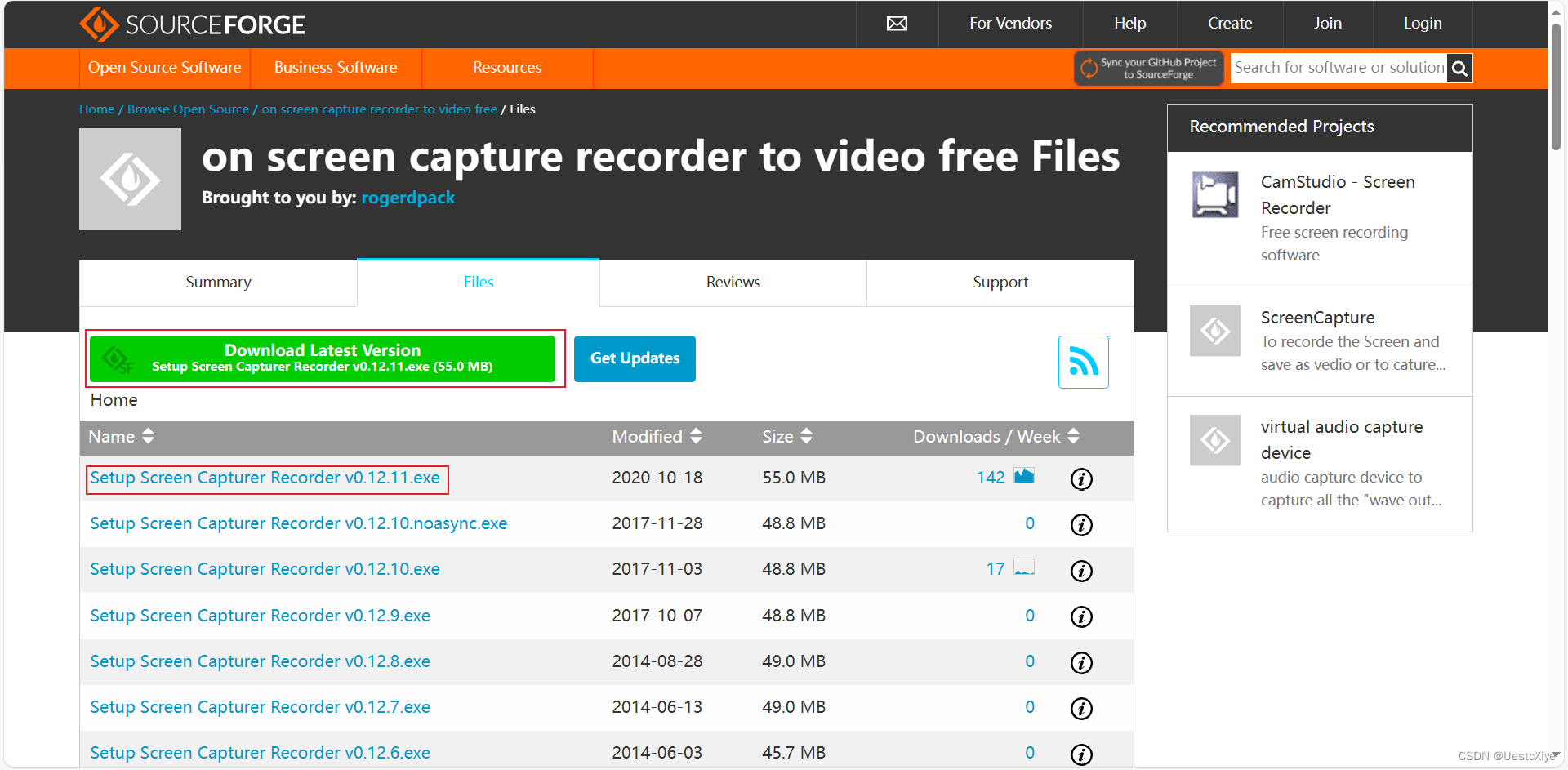Click Download Latest Version button
This screenshot has width=1568, height=770.
323,358
